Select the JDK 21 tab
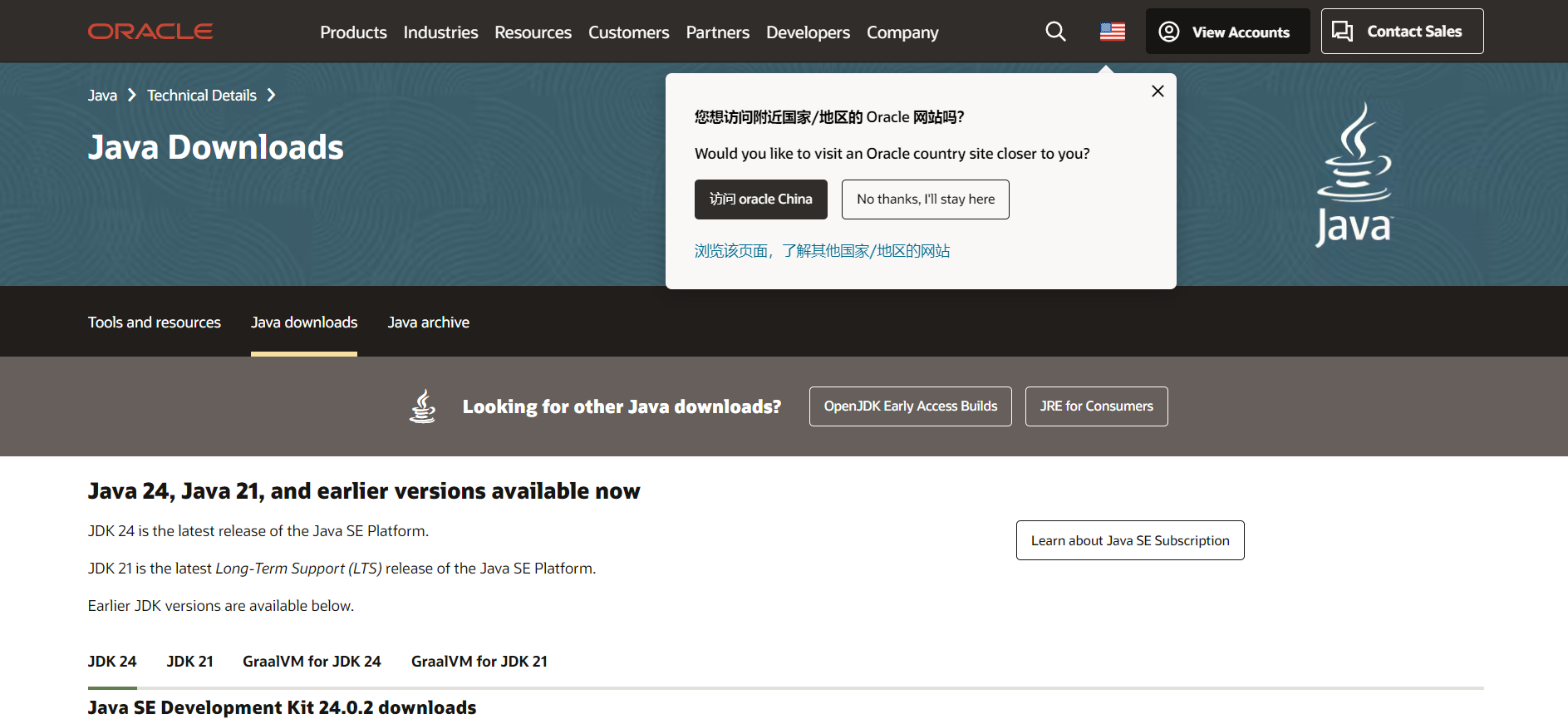1568x719 pixels. pyautogui.click(x=189, y=662)
